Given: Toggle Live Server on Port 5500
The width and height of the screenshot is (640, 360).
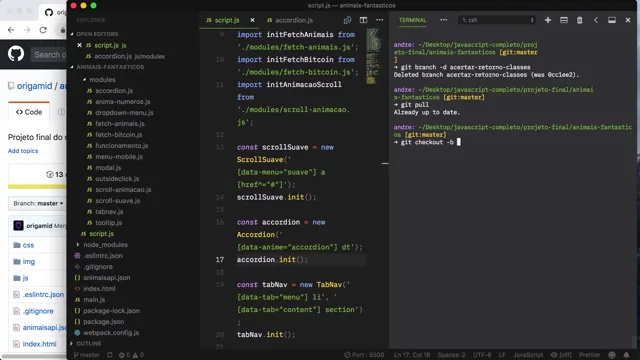Looking at the screenshot, I should point(364,355).
